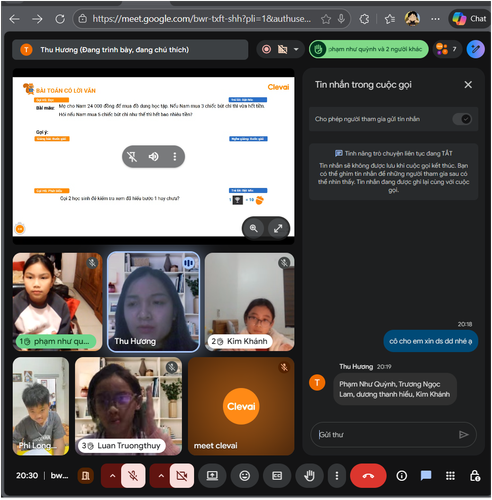Open raised hands list phạm như quỳnh
Viewport: 492px width, 500px height.
(x=369, y=49)
